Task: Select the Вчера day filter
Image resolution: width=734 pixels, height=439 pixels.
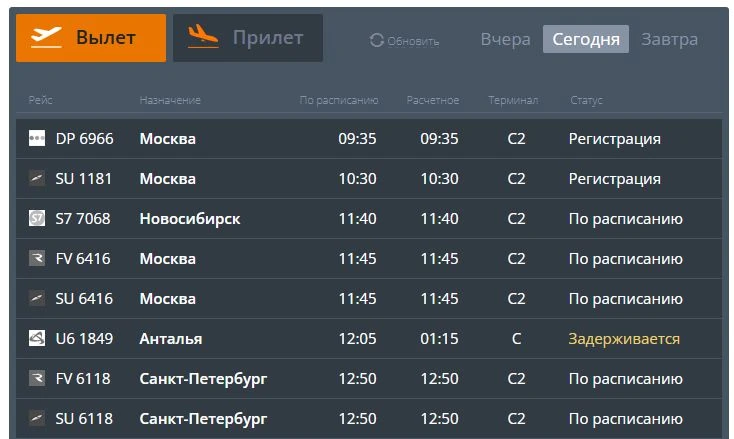Action: pyautogui.click(x=506, y=39)
